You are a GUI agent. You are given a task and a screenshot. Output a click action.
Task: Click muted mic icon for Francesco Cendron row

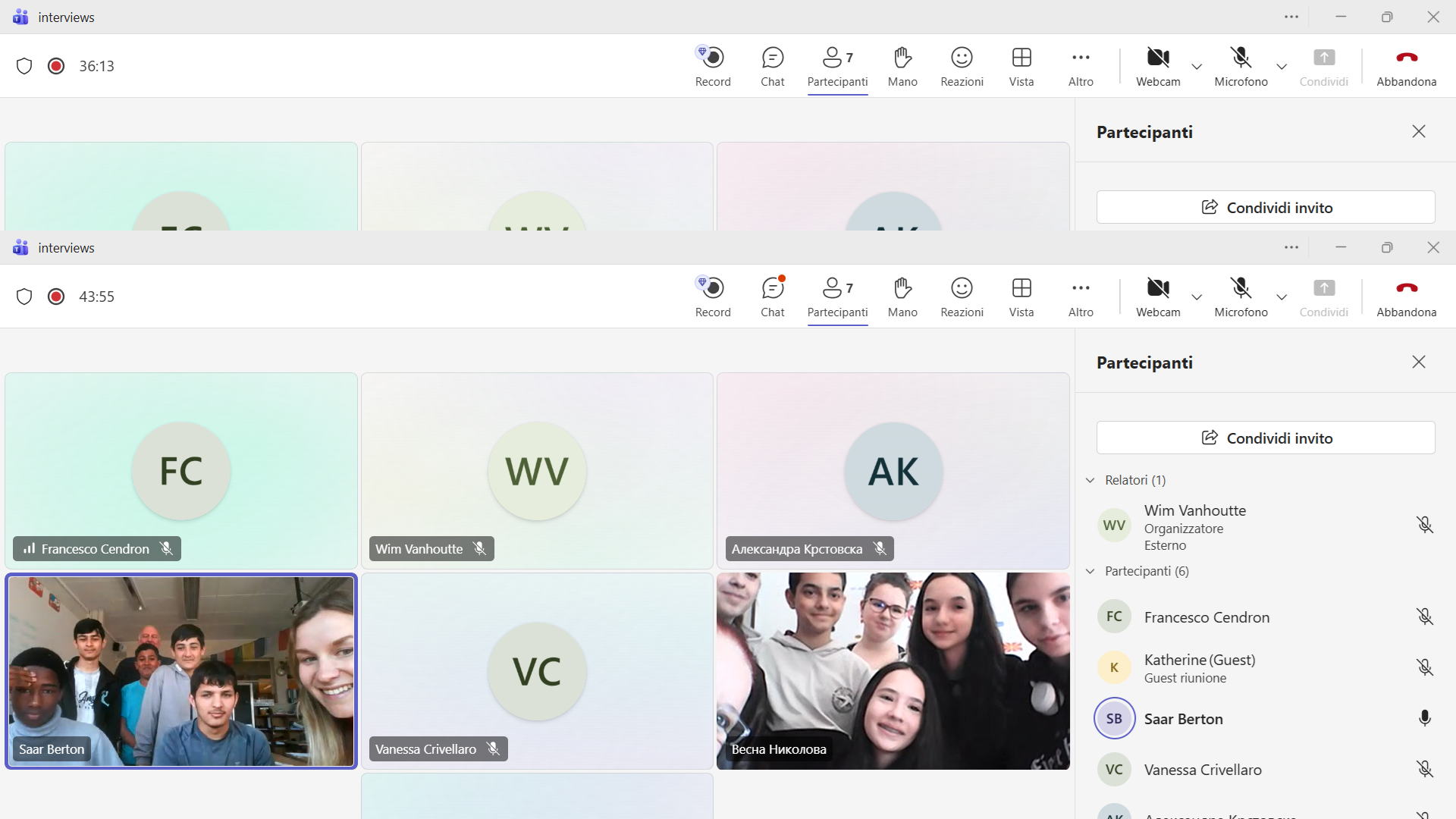(x=1425, y=617)
